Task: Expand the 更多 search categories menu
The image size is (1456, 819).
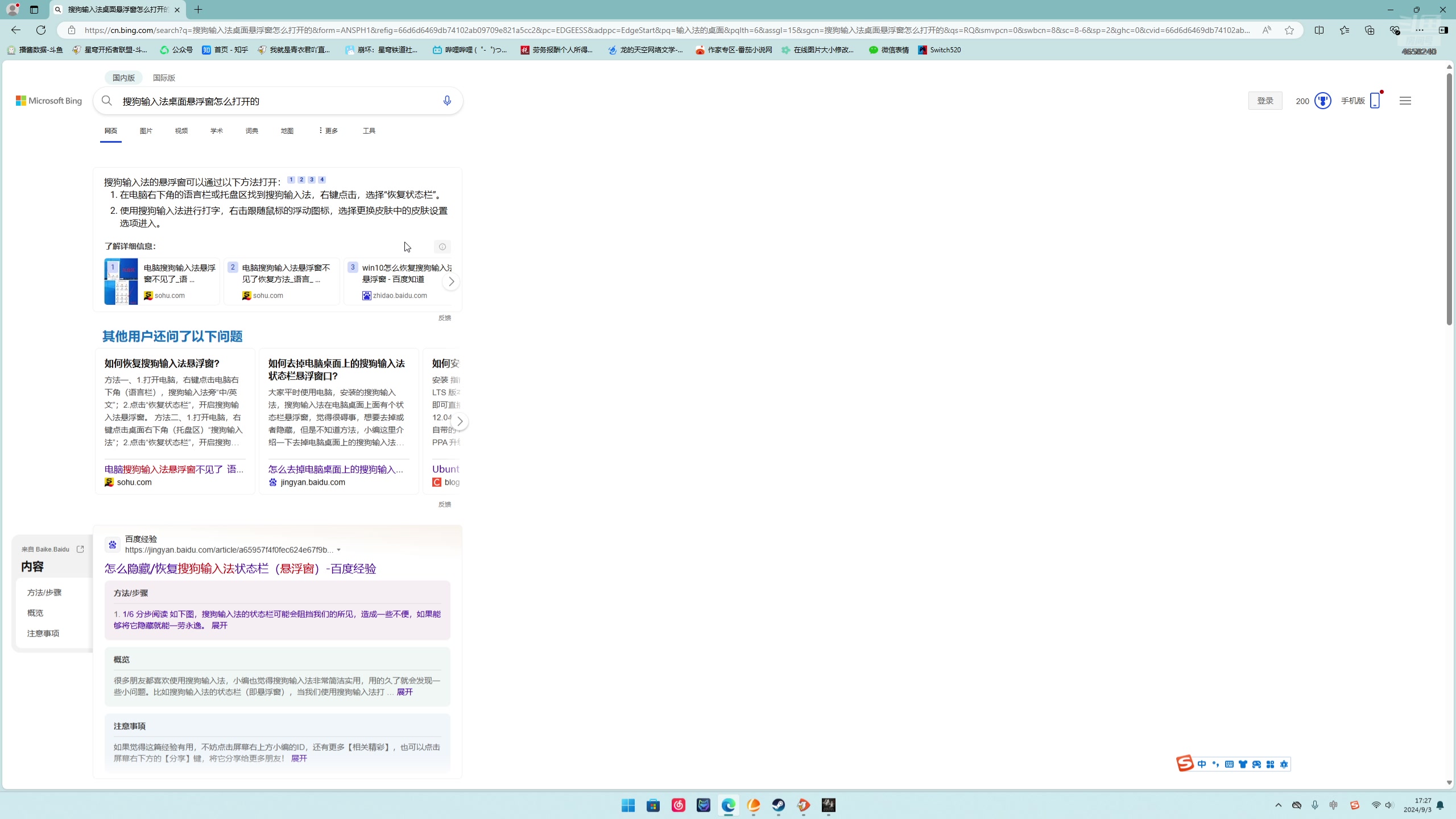Action: tap(328, 131)
